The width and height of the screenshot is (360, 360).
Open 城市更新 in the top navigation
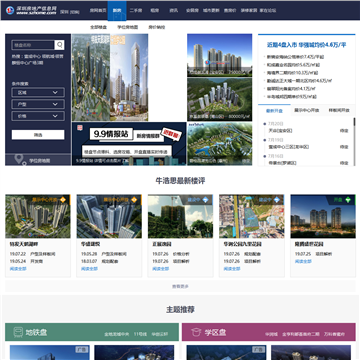(x=211, y=10)
